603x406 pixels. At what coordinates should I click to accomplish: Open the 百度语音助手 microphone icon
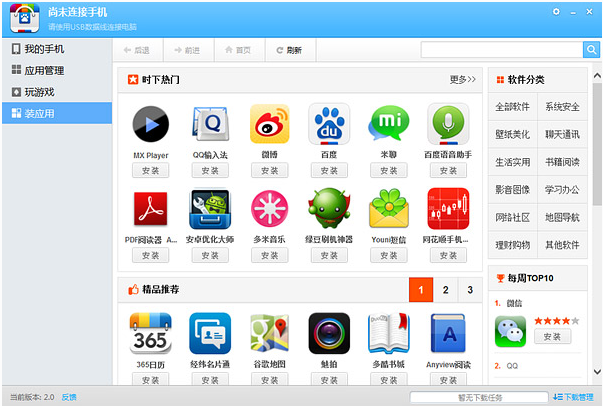click(448, 124)
